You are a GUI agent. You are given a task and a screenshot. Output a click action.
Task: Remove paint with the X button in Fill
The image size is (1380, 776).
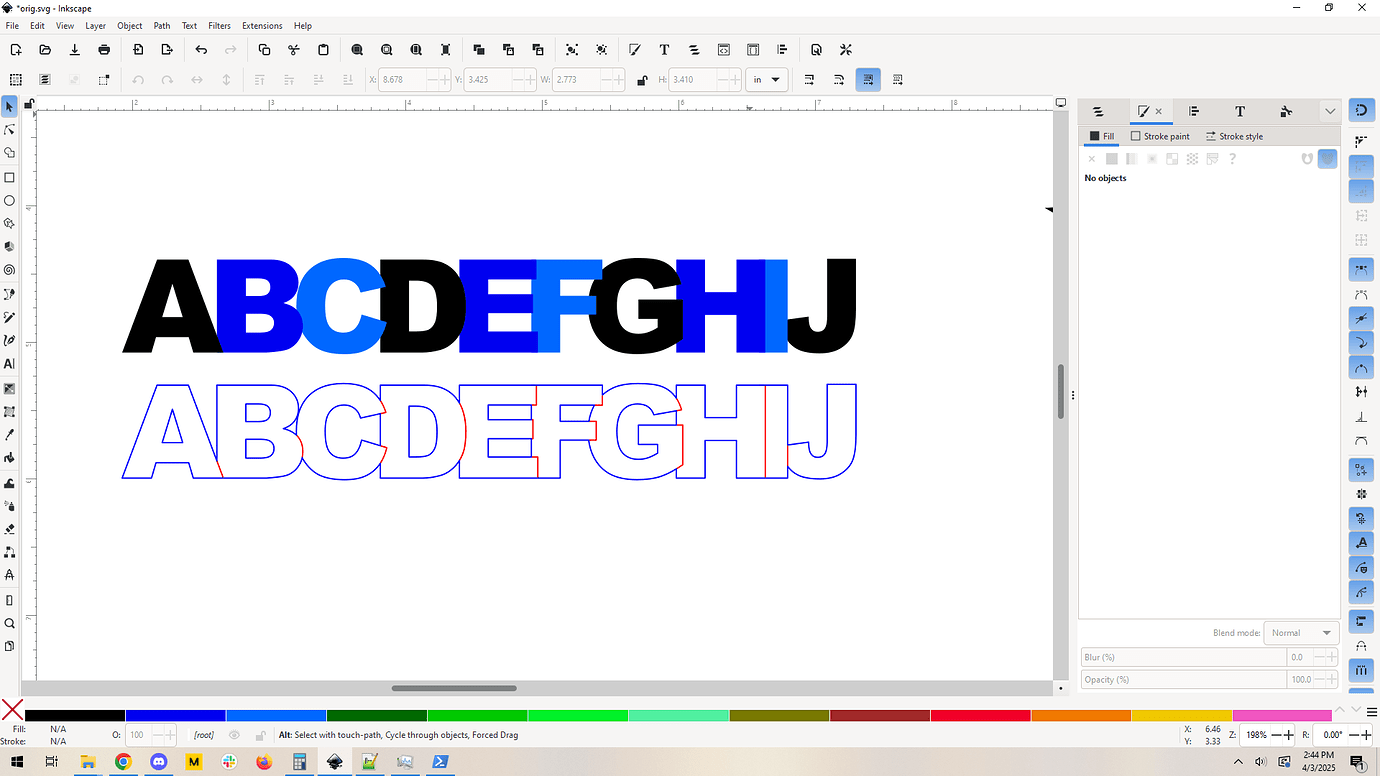(1091, 158)
